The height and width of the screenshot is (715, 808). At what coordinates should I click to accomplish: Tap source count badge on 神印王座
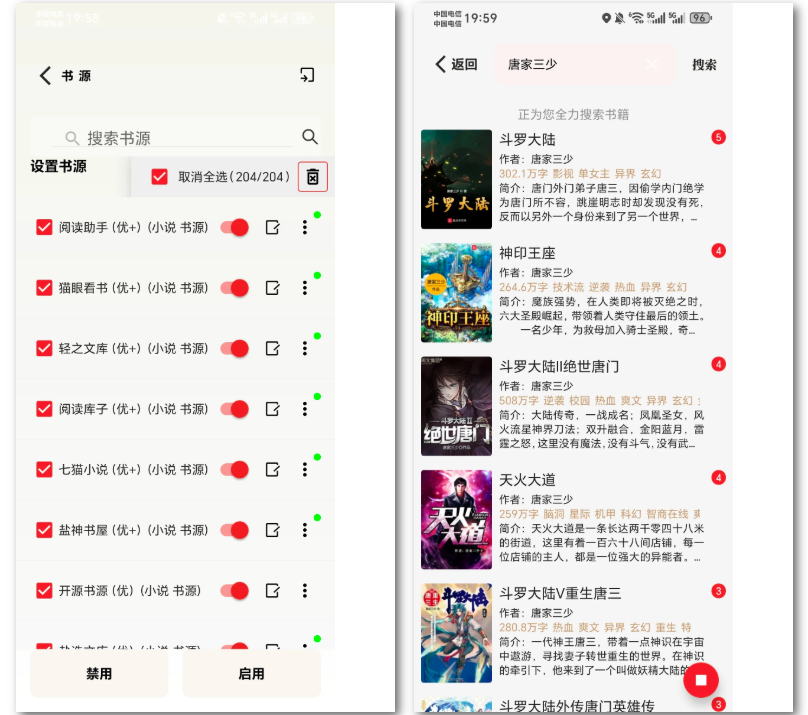click(718, 251)
